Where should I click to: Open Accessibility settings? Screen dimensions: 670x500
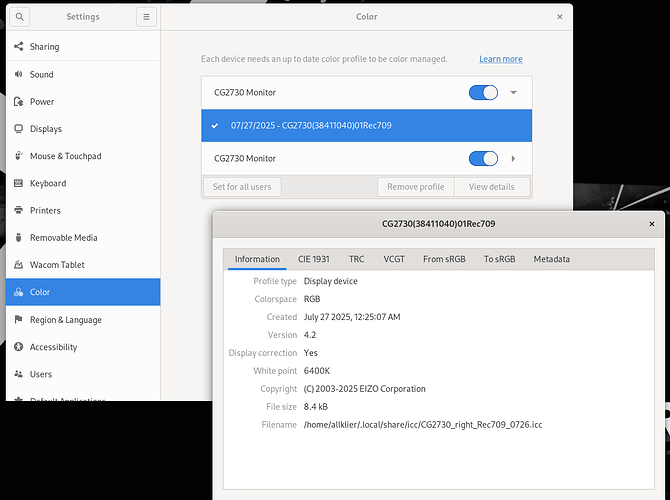(x=83, y=347)
